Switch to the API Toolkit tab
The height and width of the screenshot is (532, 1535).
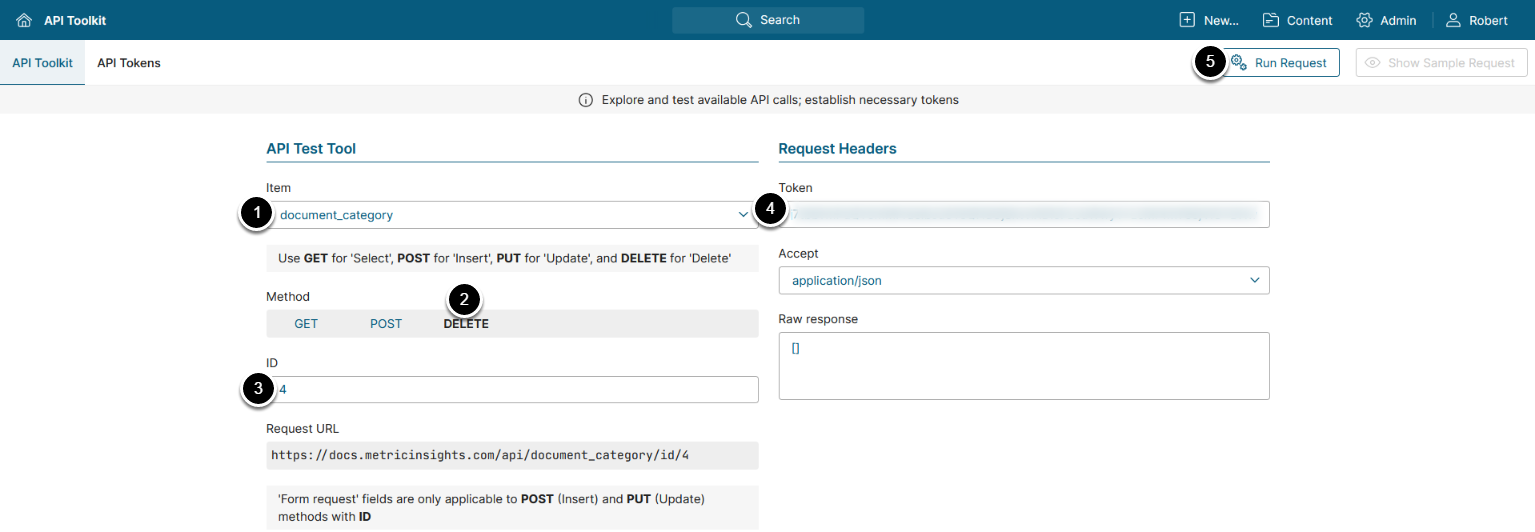[42, 63]
